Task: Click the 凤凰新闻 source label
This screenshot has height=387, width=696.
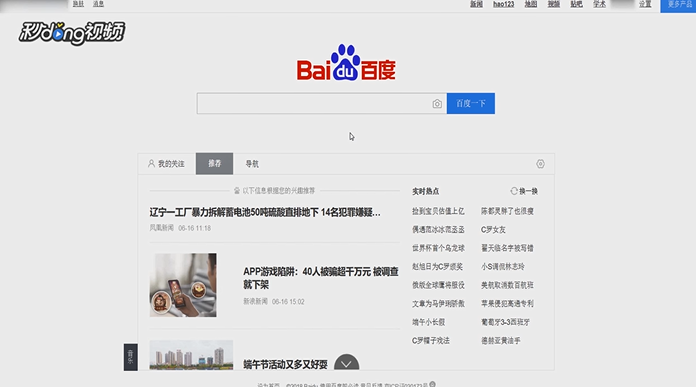Action: [162, 228]
